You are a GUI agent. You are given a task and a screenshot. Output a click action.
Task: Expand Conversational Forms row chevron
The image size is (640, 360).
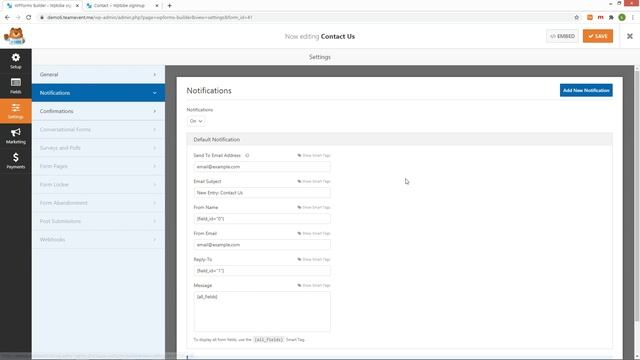(155, 129)
